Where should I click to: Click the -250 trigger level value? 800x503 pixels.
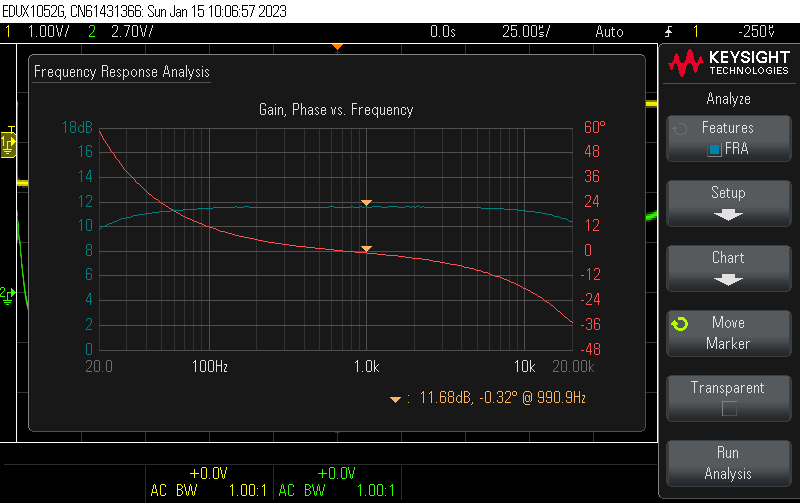(757, 32)
